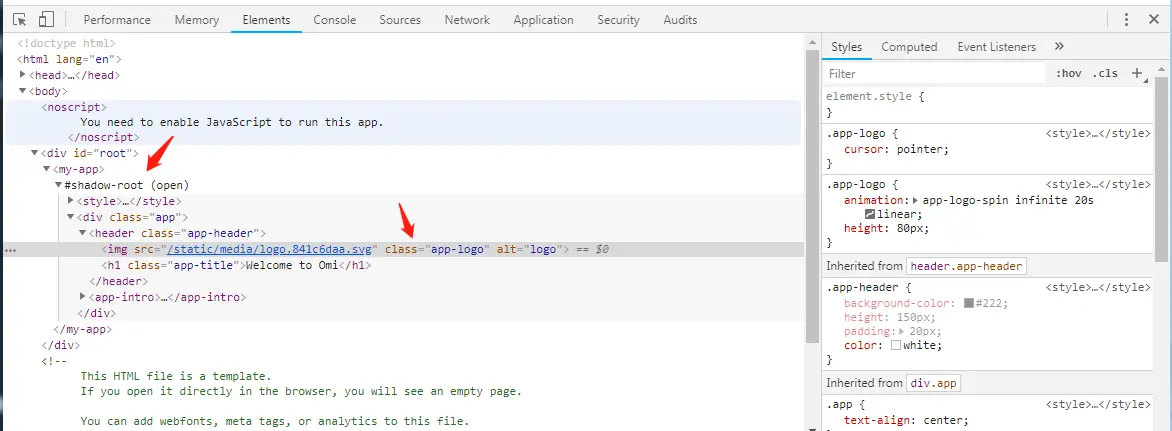Select the closing header tag row
Viewport: 1172px width, 431px height.
pyautogui.click(x=118, y=281)
